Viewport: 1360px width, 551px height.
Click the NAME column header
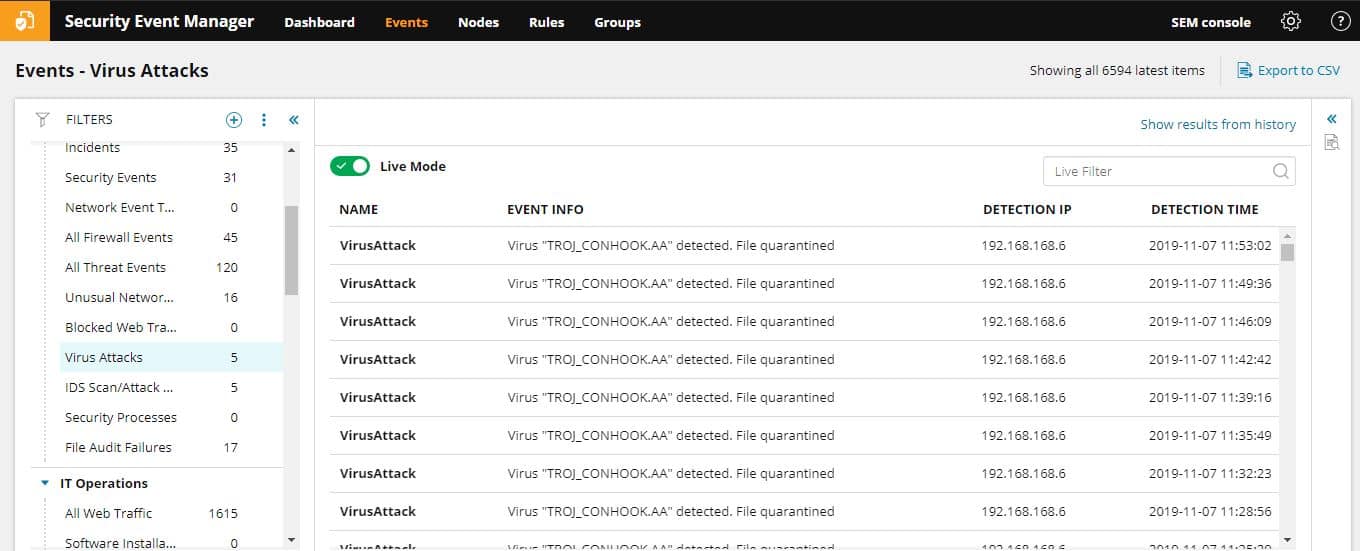click(x=359, y=210)
